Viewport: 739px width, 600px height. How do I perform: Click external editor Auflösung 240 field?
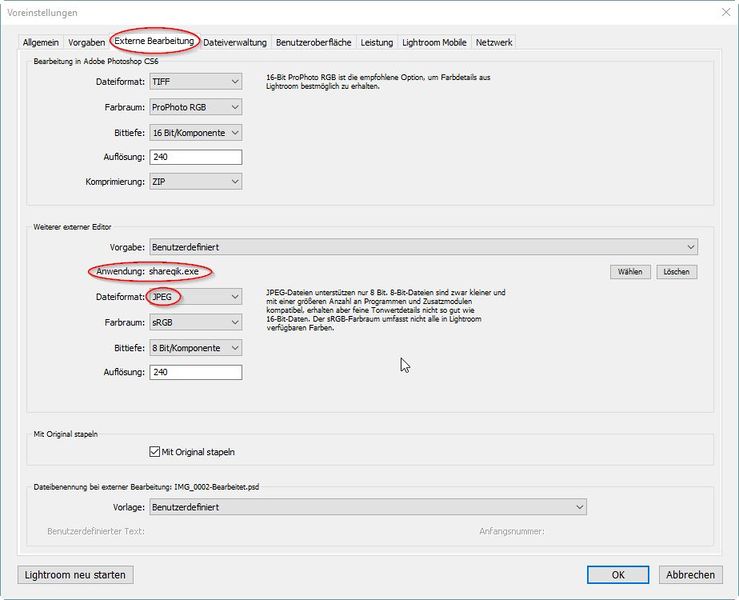(196, 372)
